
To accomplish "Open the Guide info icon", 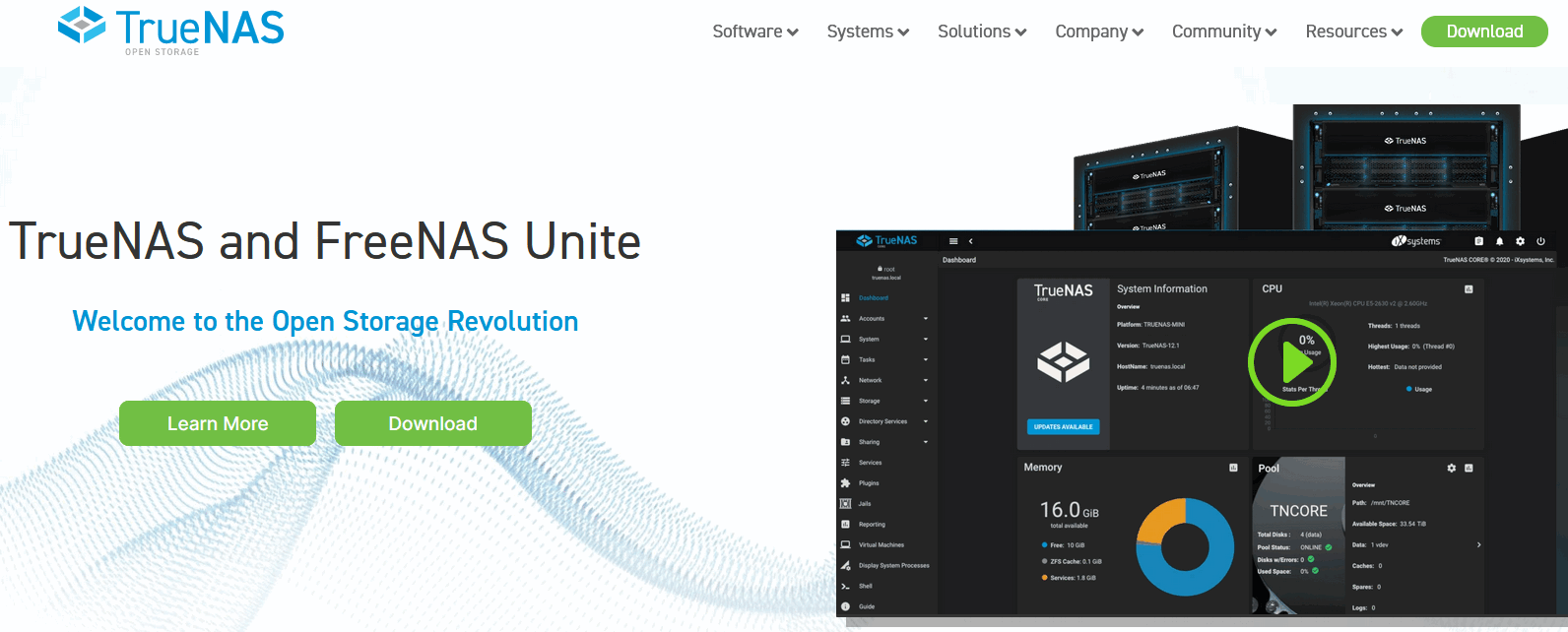I will [x=845, y=606].
